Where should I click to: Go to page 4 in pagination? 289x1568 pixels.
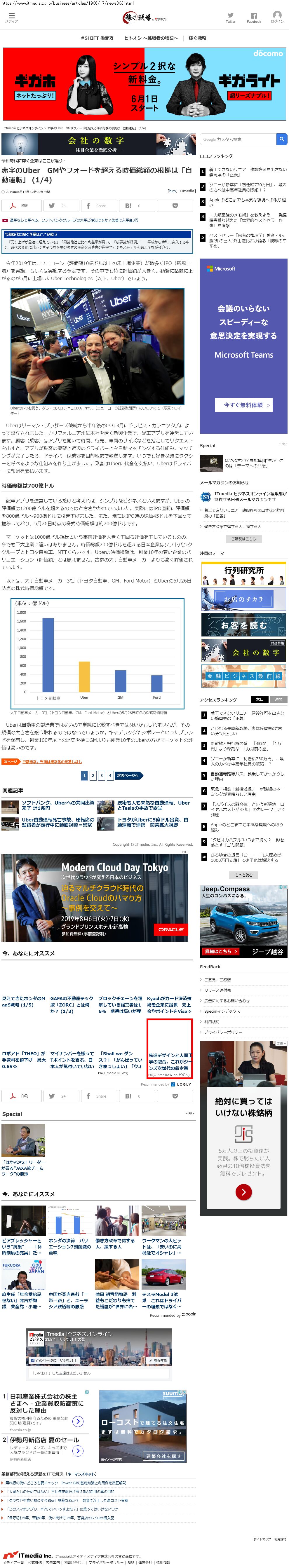(110, 775)
